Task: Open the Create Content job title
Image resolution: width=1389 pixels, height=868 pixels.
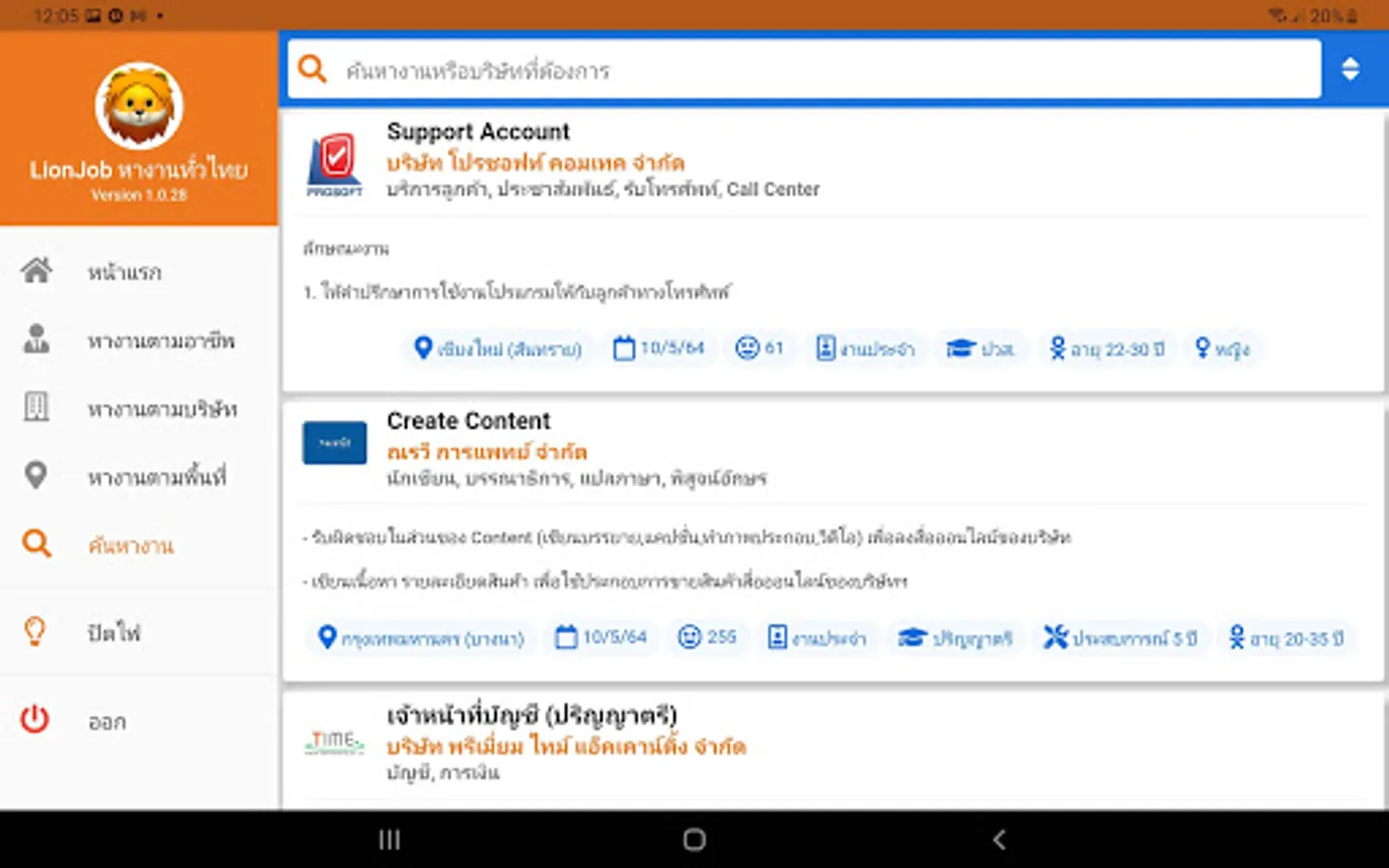Action: 469,421
